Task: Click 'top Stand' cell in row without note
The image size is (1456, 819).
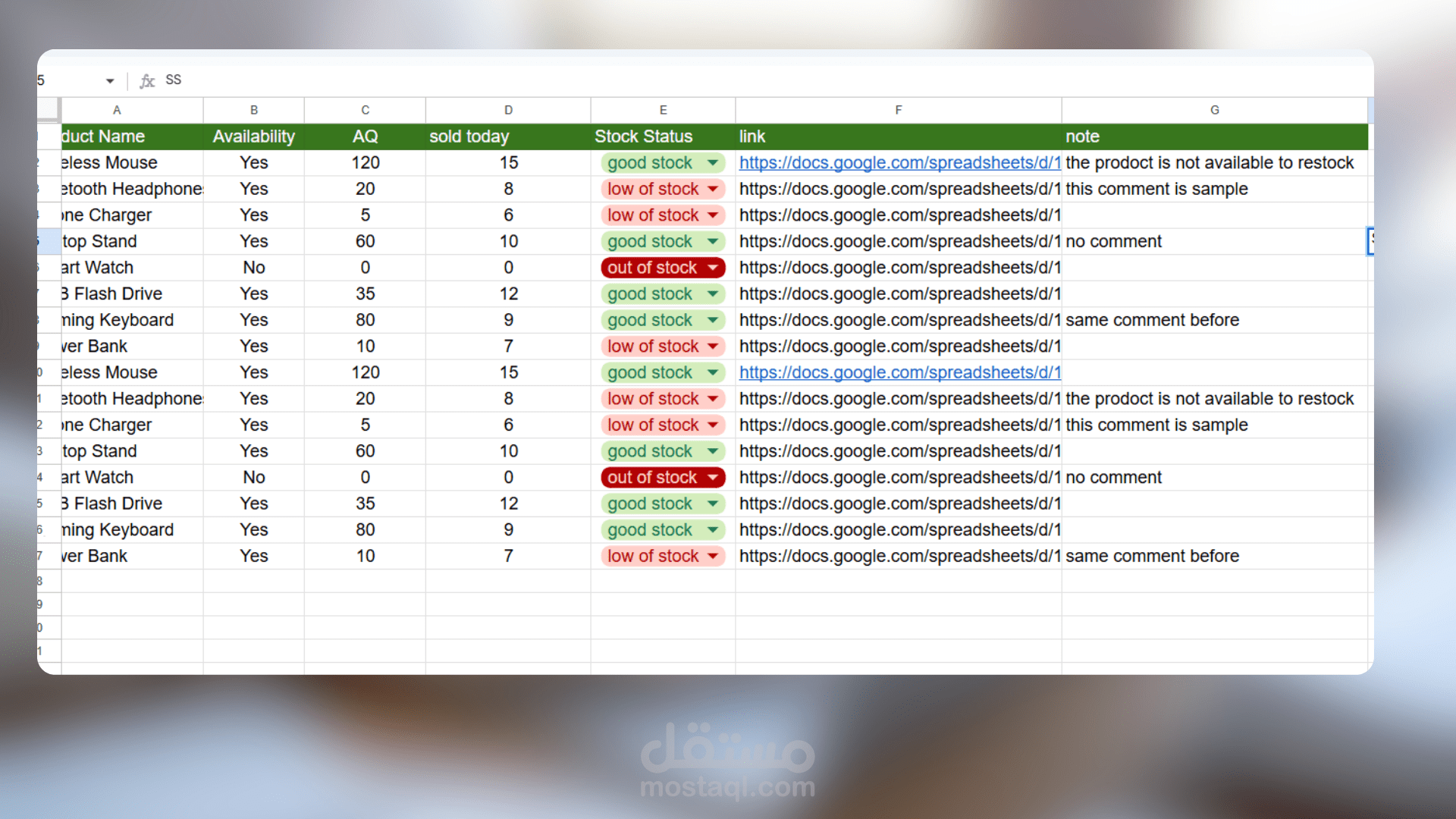Action: click(x=132, y=451)
